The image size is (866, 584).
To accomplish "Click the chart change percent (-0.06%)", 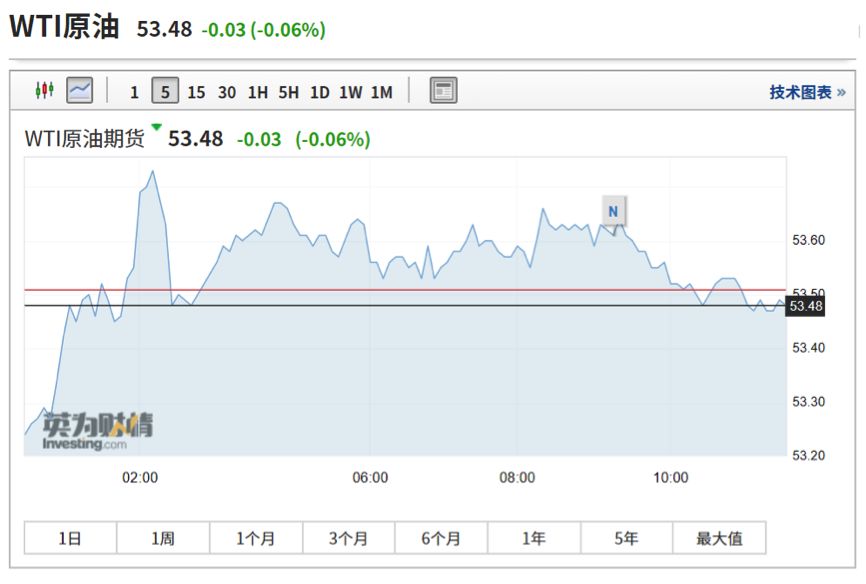I will tap(333, 139).
